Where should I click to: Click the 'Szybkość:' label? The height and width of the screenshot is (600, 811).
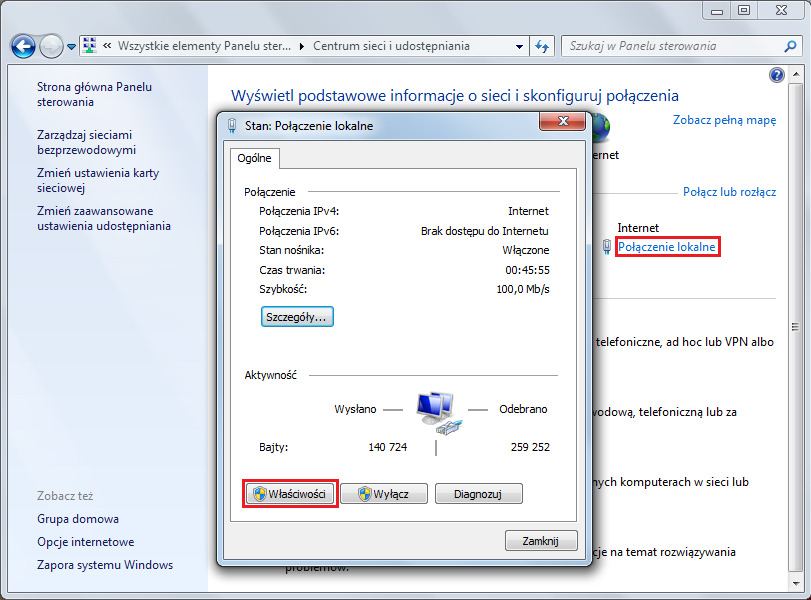(x=283, y=289)
